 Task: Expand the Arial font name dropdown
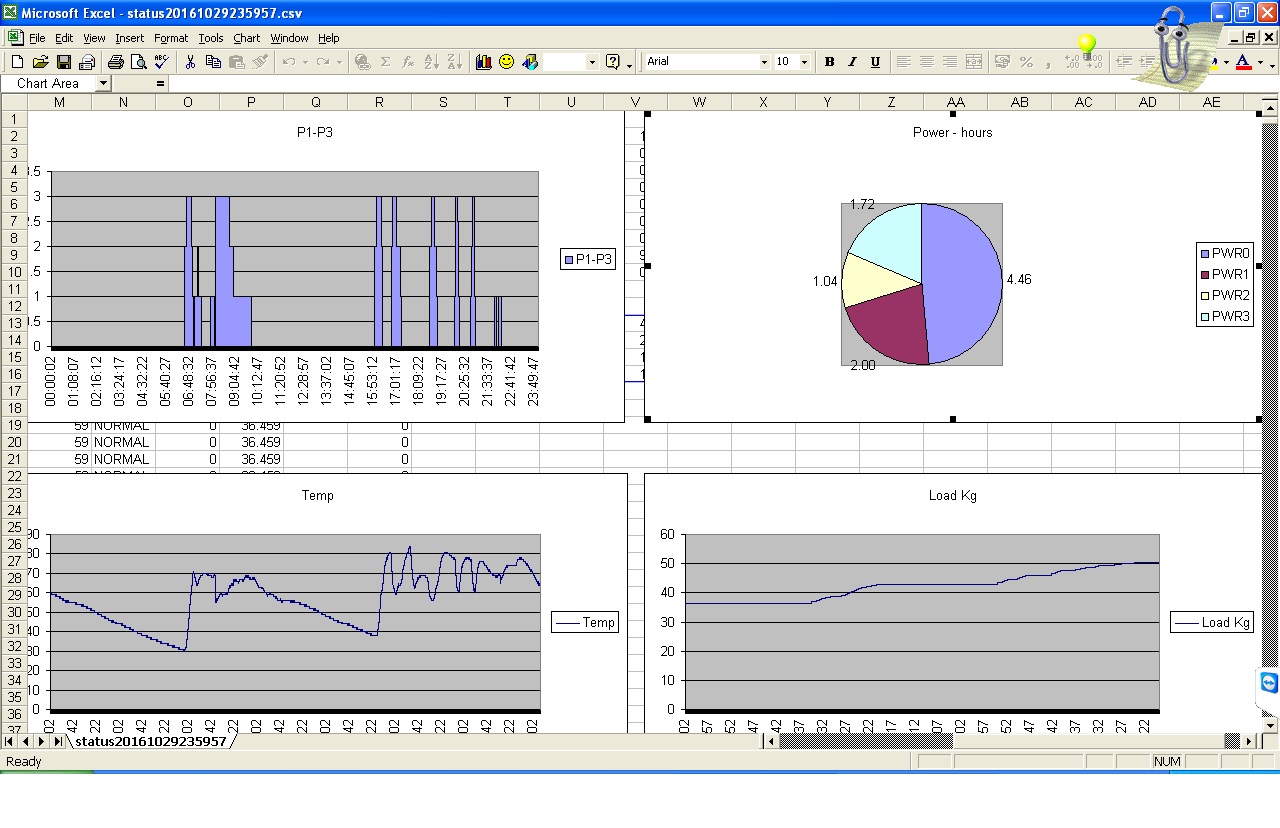[764, 62]
